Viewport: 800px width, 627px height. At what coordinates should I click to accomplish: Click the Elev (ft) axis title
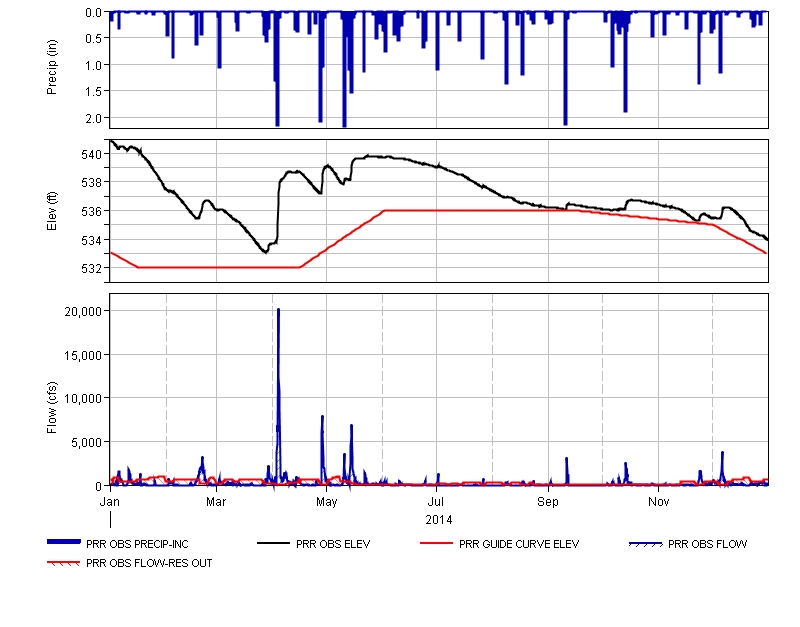click(x=52, y=211)
